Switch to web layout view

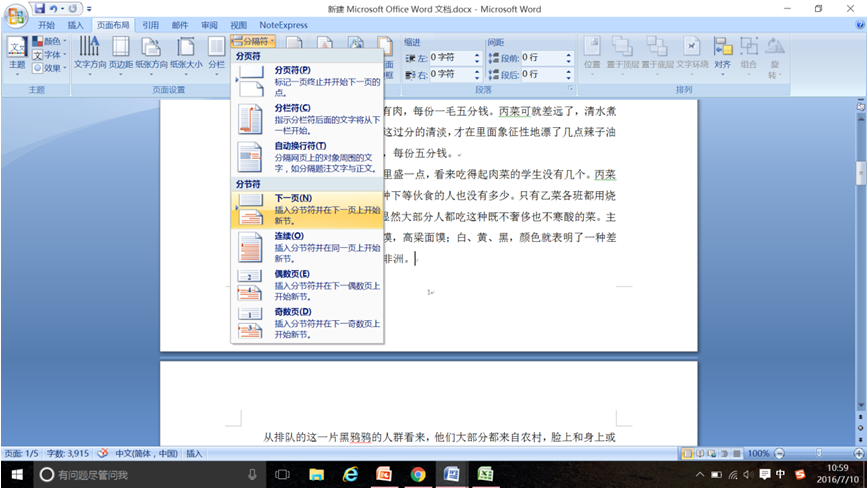click(712, 454)
